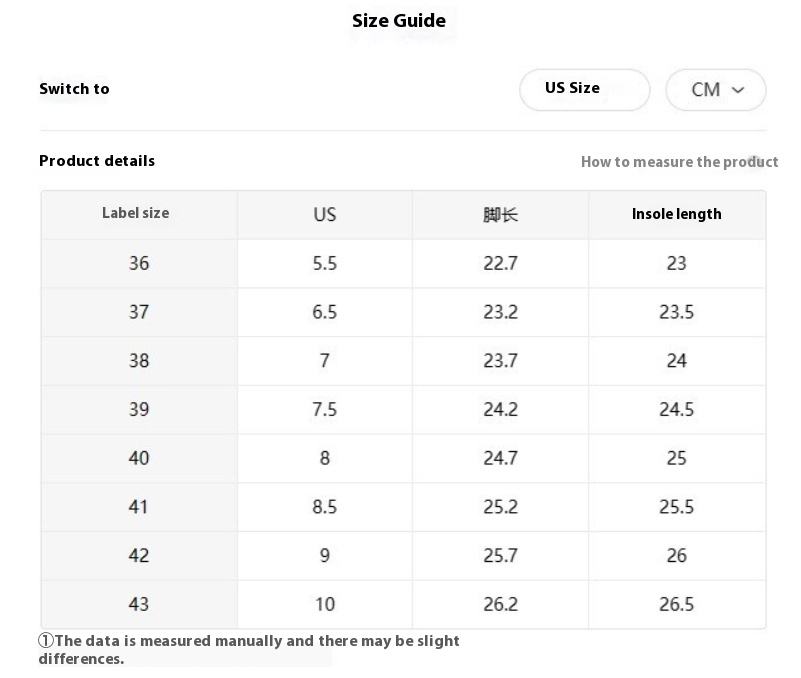Select label size 39 cell

point(139,410)
